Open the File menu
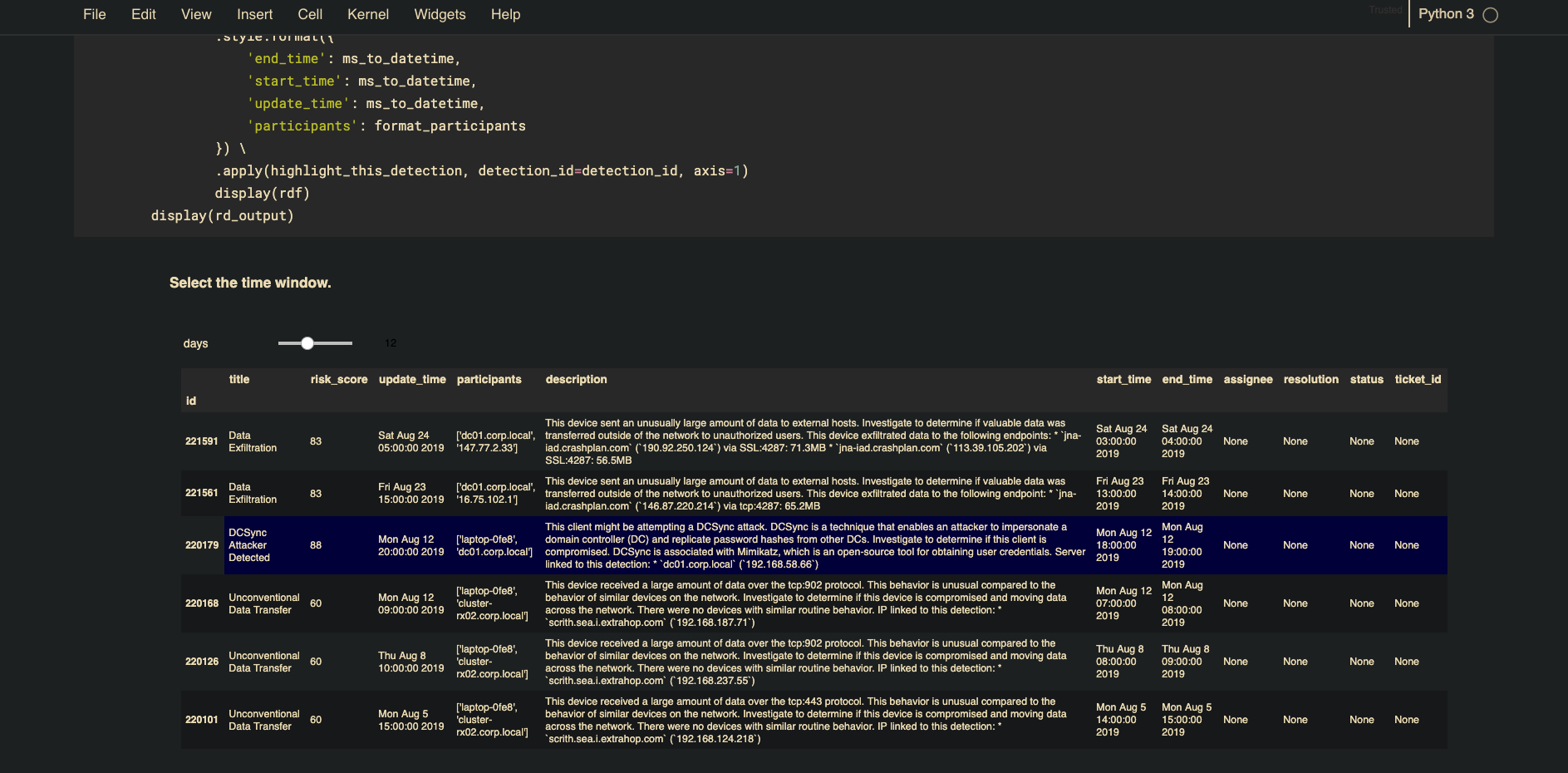 tap(95, 14)
